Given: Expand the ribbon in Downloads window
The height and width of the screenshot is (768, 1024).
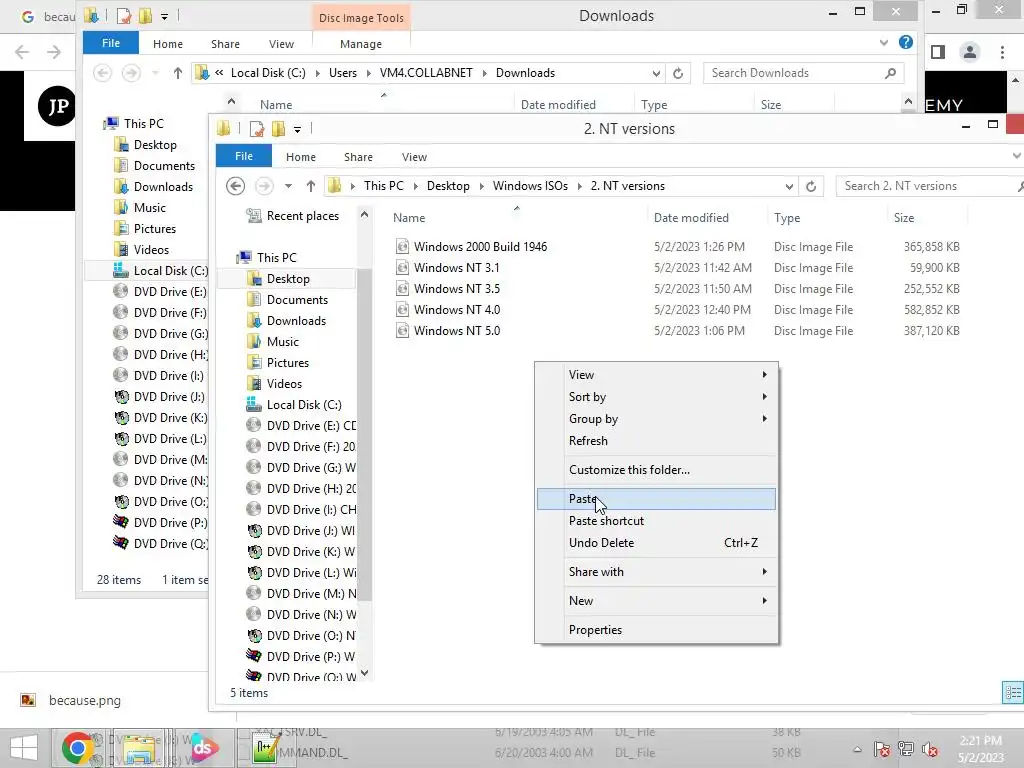Looking at the screenshot, I should (884, 42).
